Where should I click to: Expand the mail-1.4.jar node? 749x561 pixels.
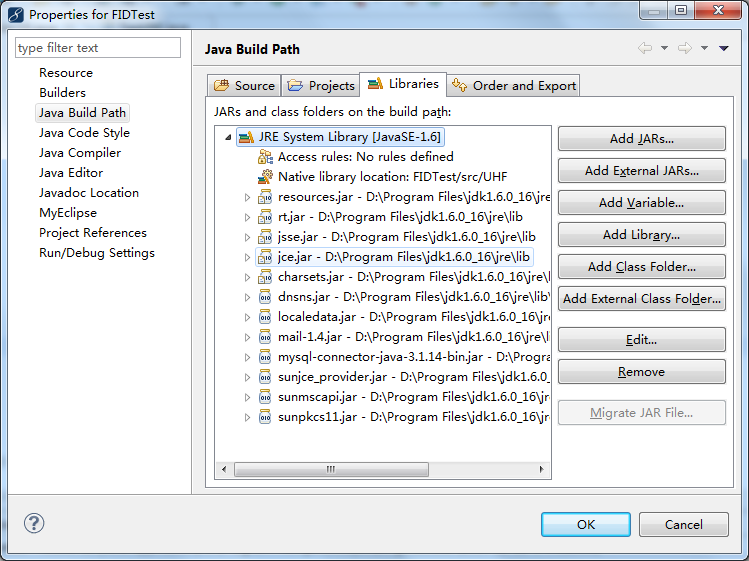247,337
